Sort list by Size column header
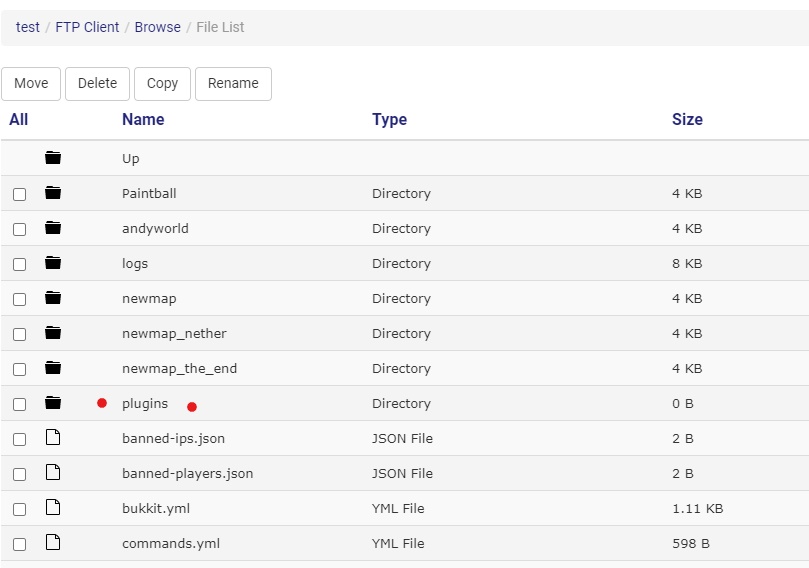Screen dimensions: 809x568 click(x=687, y=119)
